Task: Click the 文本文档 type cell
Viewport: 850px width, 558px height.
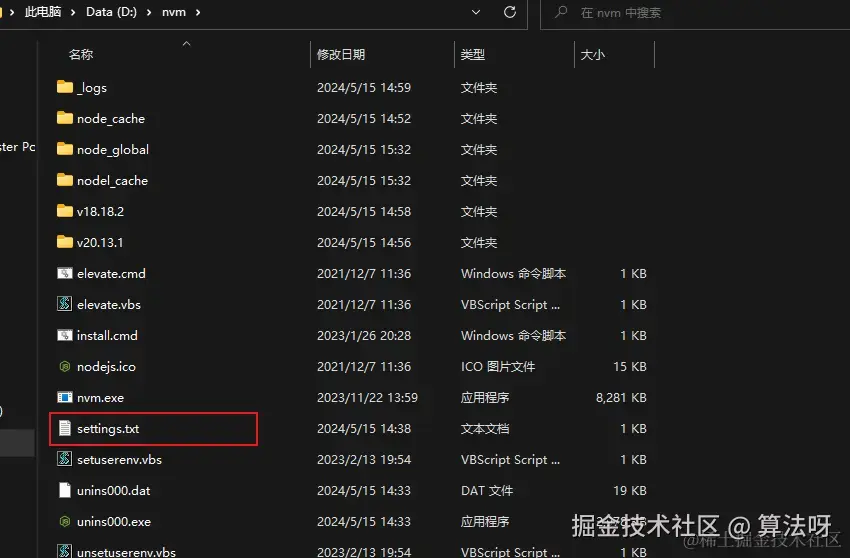Action: coord(485,428)
